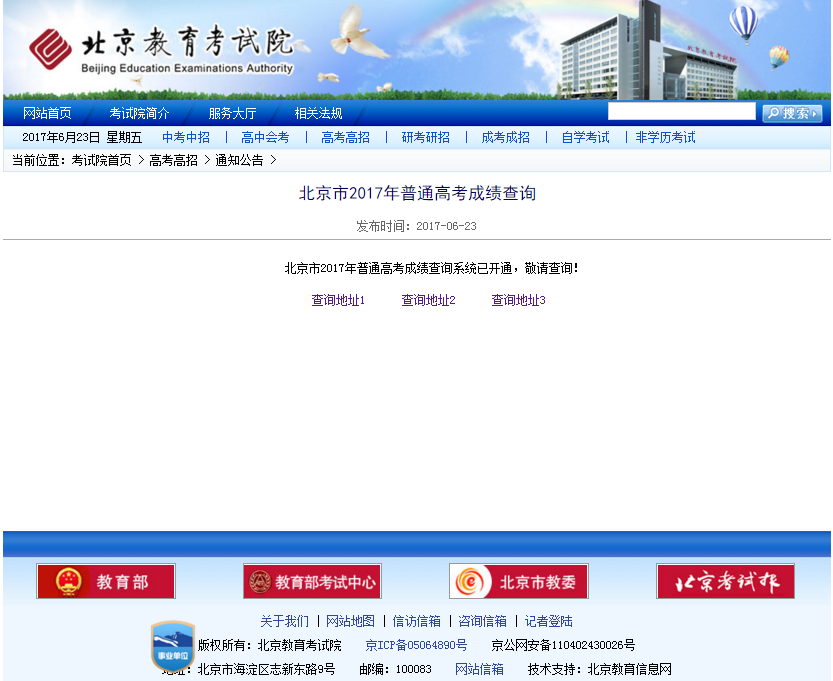The image size is (833, 681).
Task: Open the 服务大厅 navigation item
Action: pyautogui.click(x=232, y=113)
